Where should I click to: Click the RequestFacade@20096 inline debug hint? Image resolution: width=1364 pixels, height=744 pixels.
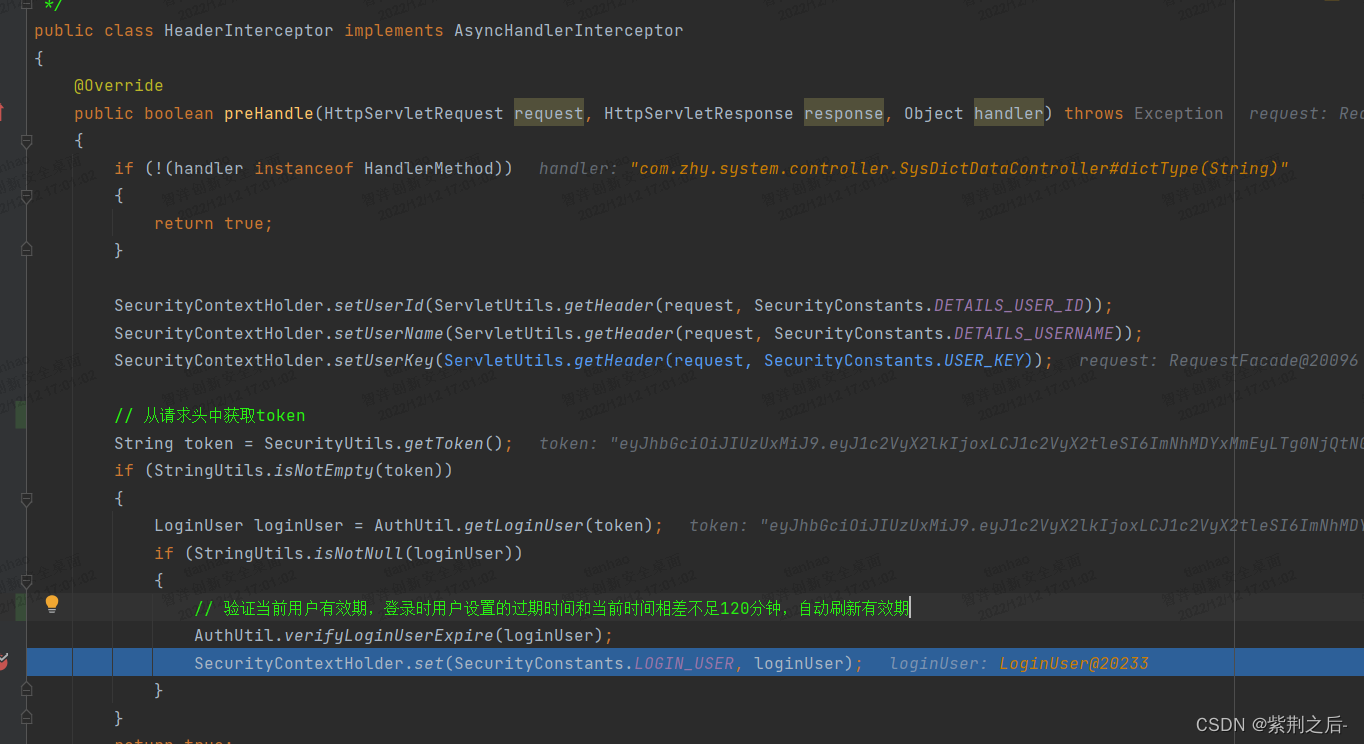tap(1263, 360)
